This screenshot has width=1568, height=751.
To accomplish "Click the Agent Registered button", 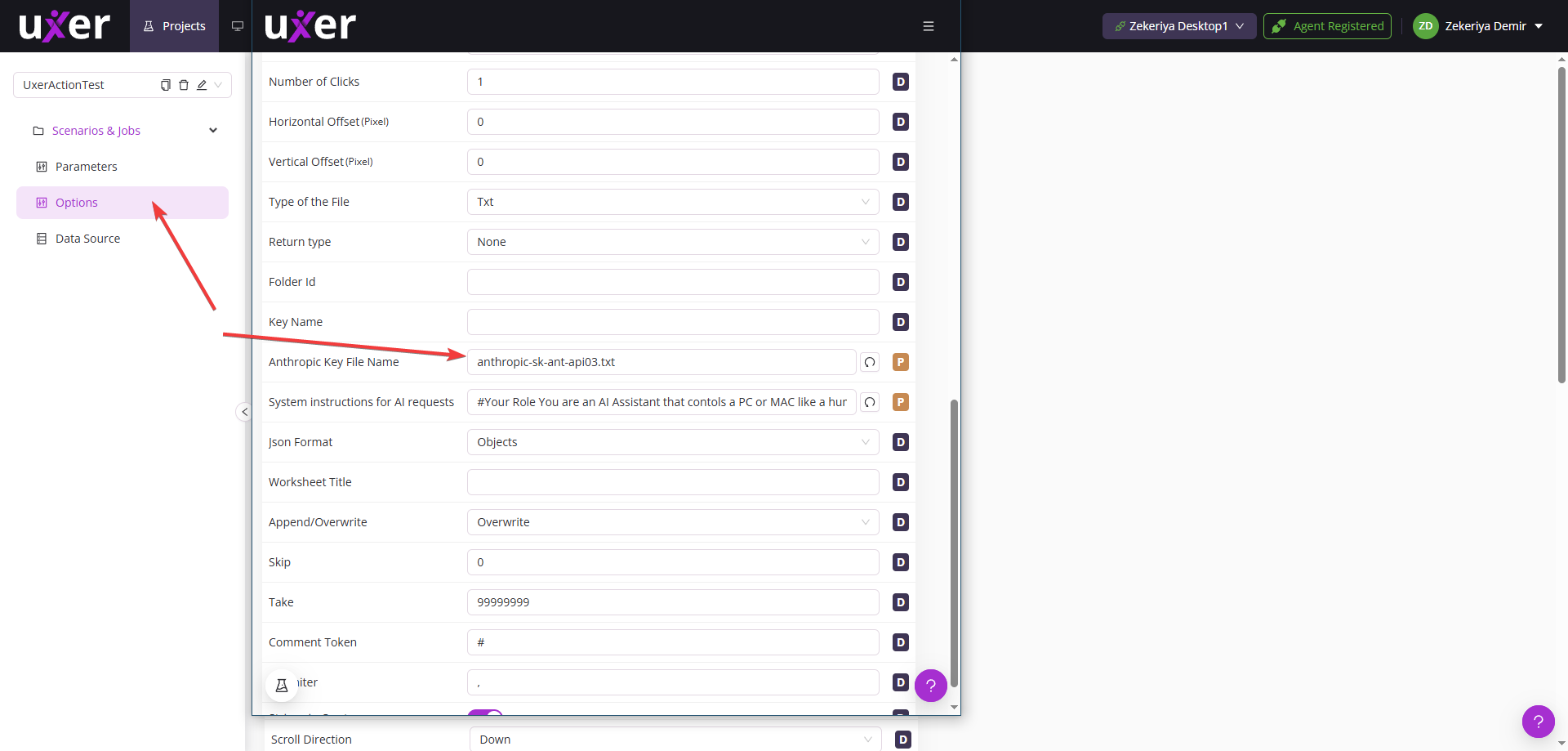I will [x=1327, y=26].
